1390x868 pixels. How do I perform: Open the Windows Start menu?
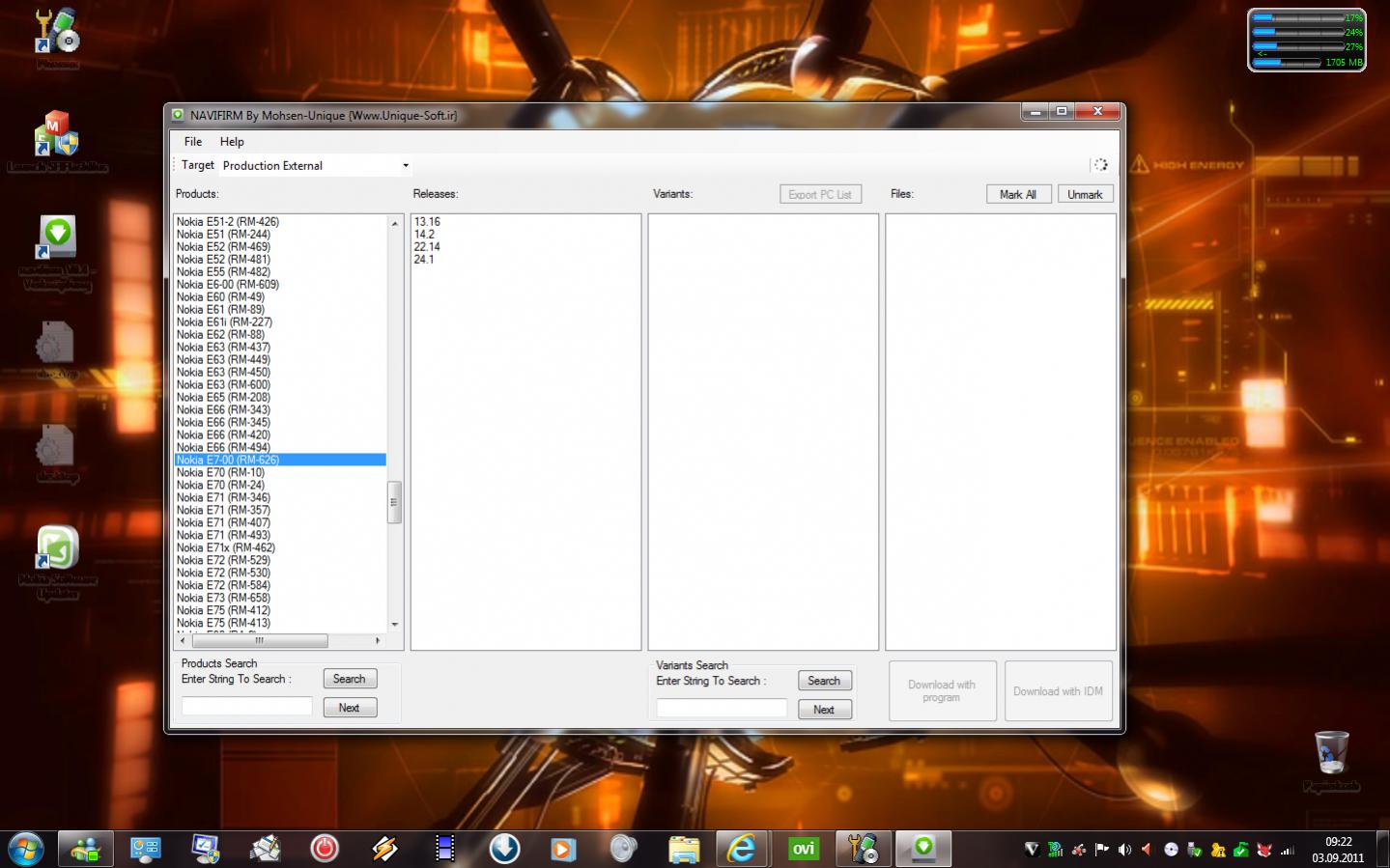point(26,850)
